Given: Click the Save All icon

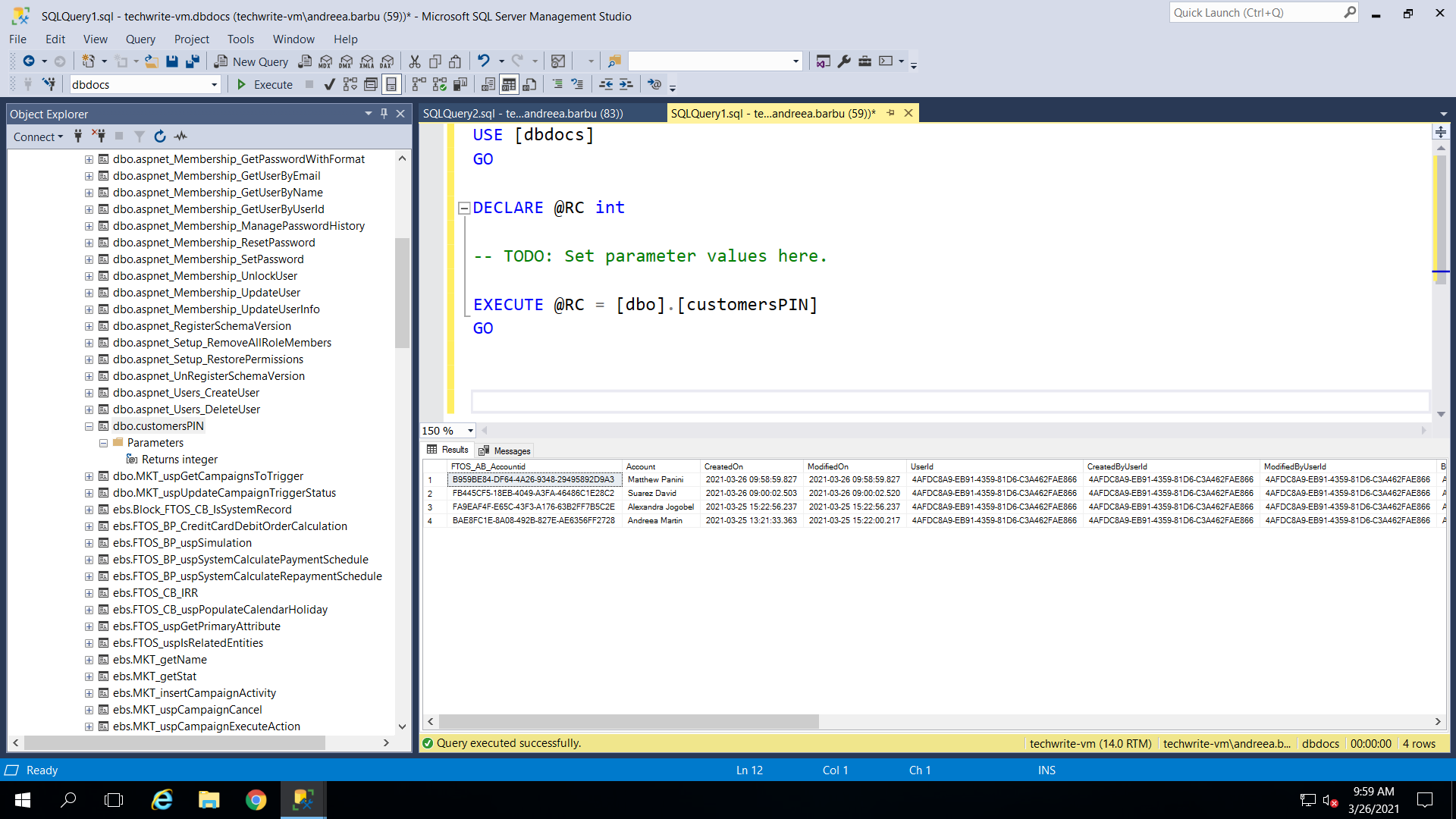Looking at the screenshot, I should pos(193,61).
